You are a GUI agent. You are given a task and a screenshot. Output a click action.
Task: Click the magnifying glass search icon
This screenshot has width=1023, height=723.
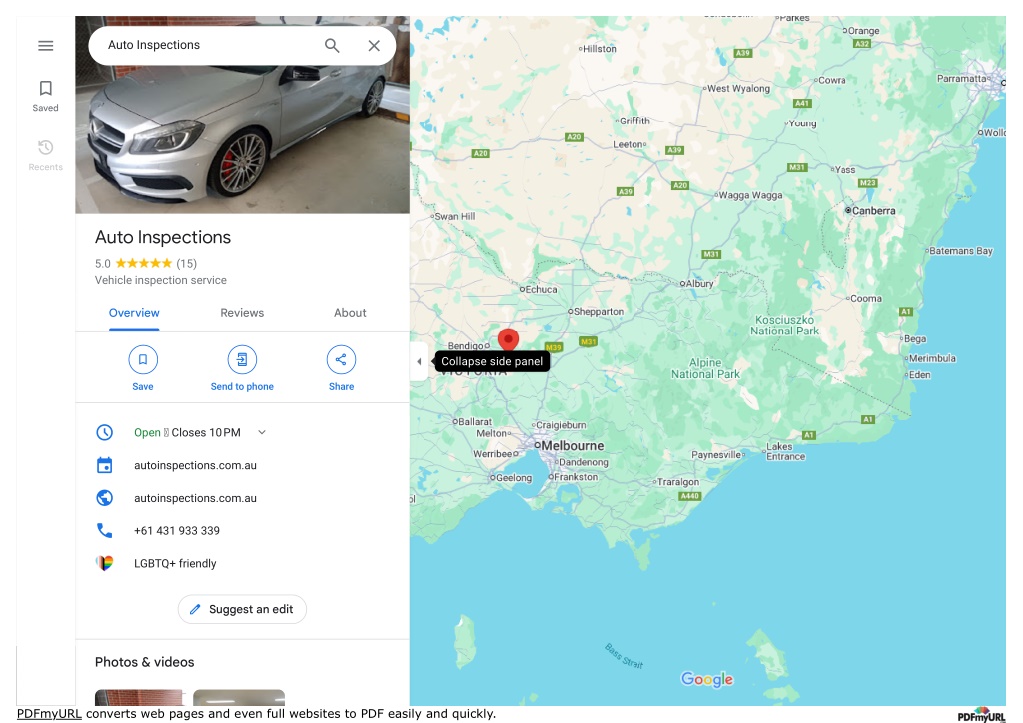click(x=332, y=46)
